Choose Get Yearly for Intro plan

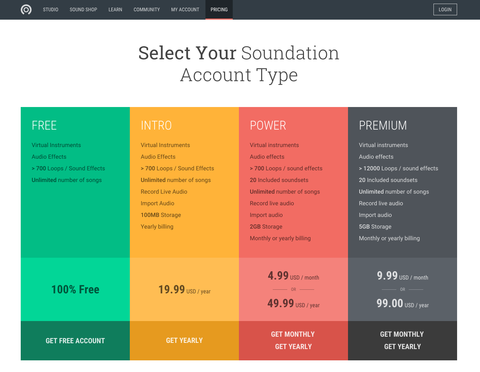(x=184, y=341)
